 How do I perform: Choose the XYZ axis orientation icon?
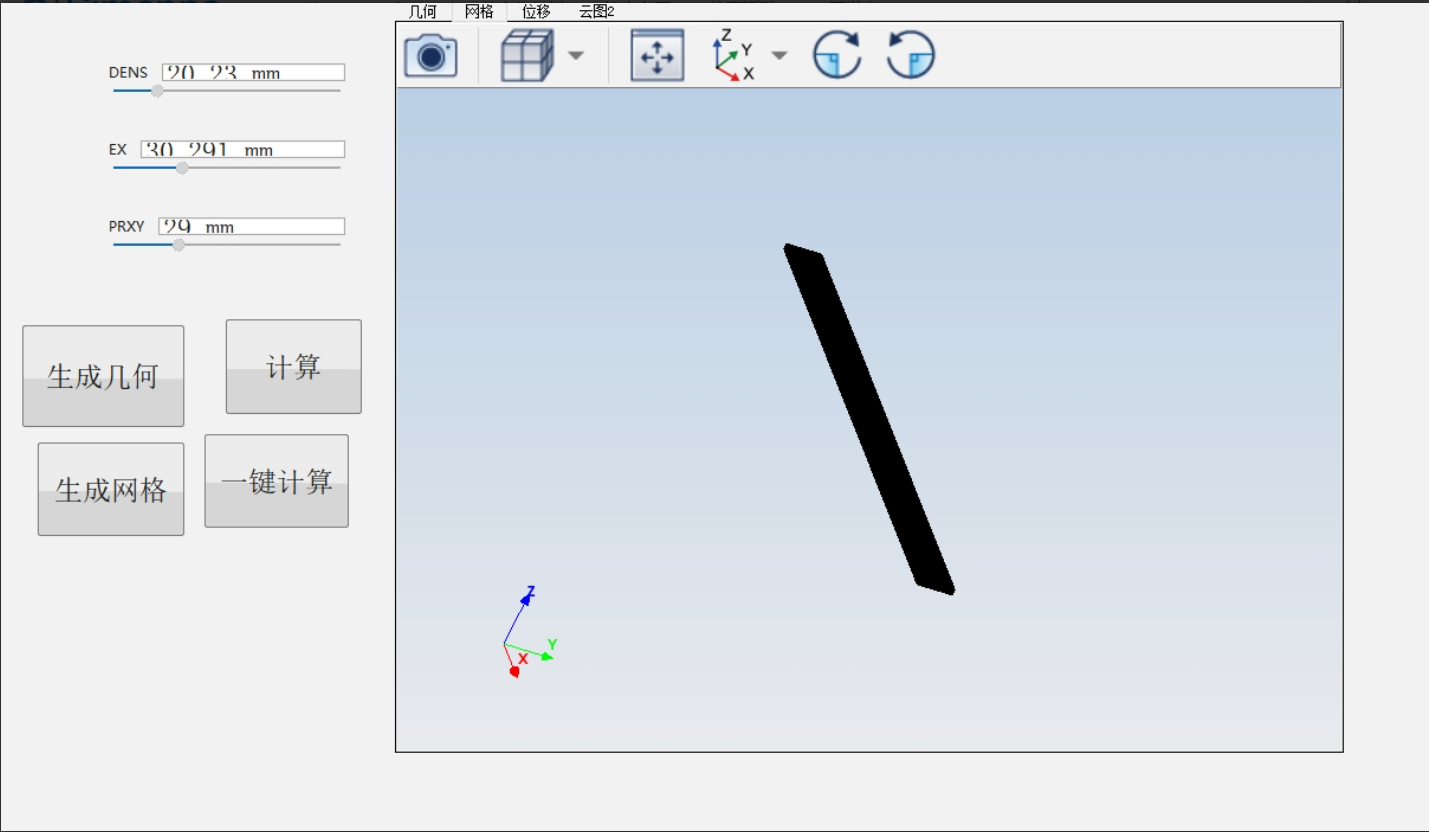pos(734,55)
